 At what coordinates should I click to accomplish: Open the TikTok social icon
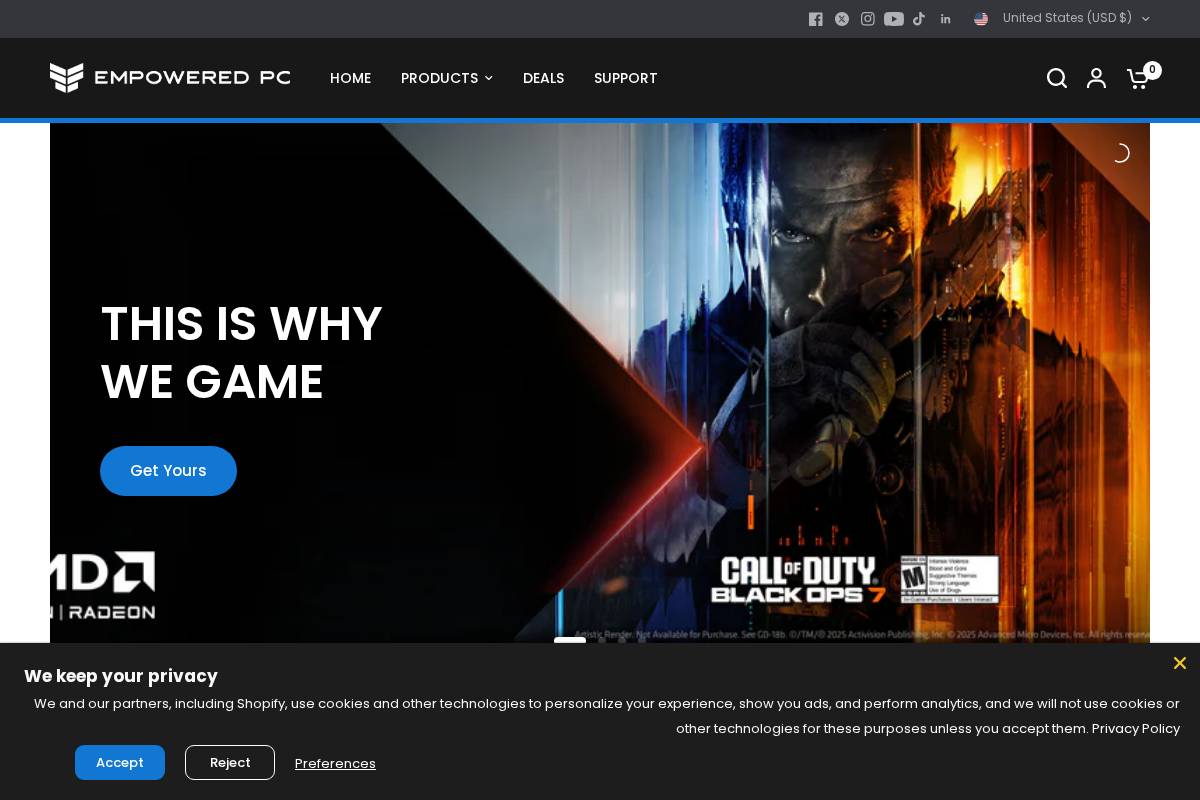(x=919, y=19)
